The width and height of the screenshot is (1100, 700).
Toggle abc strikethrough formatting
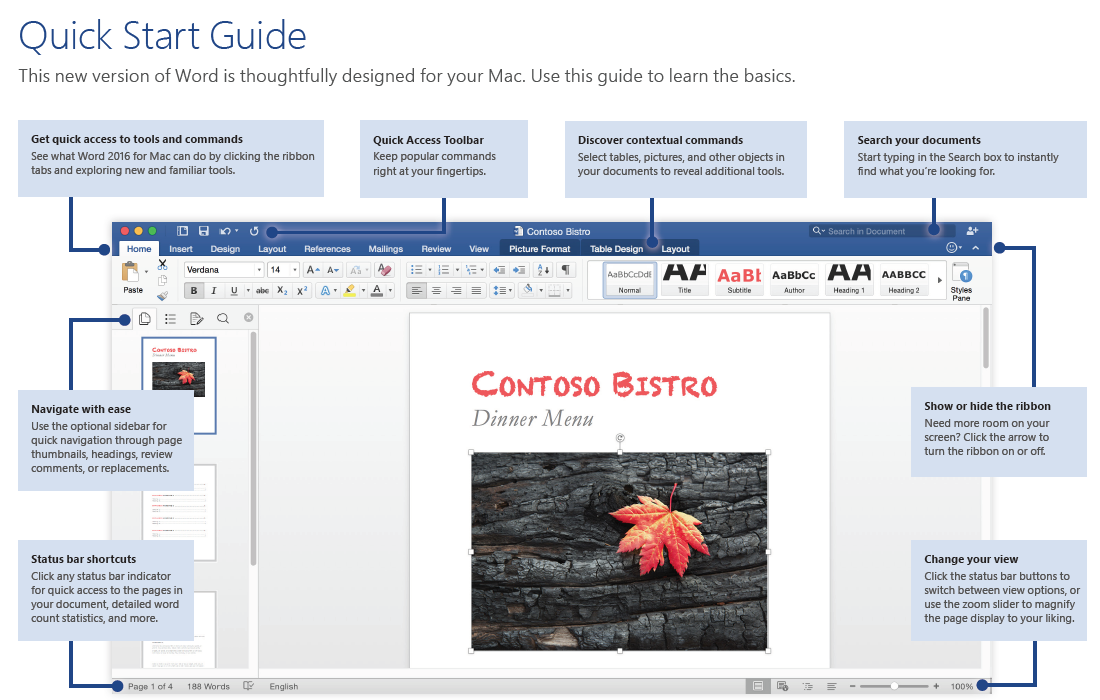pyautogui.click(x=262, y=290)
